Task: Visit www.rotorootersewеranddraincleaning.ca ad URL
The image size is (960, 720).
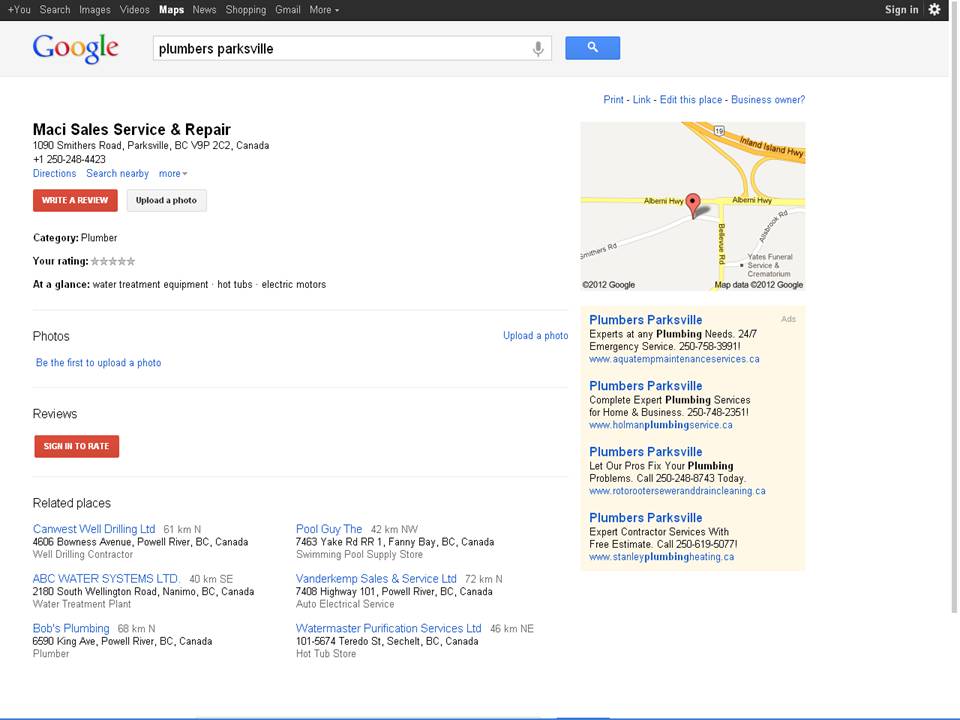Action: (x=677, y=491)
